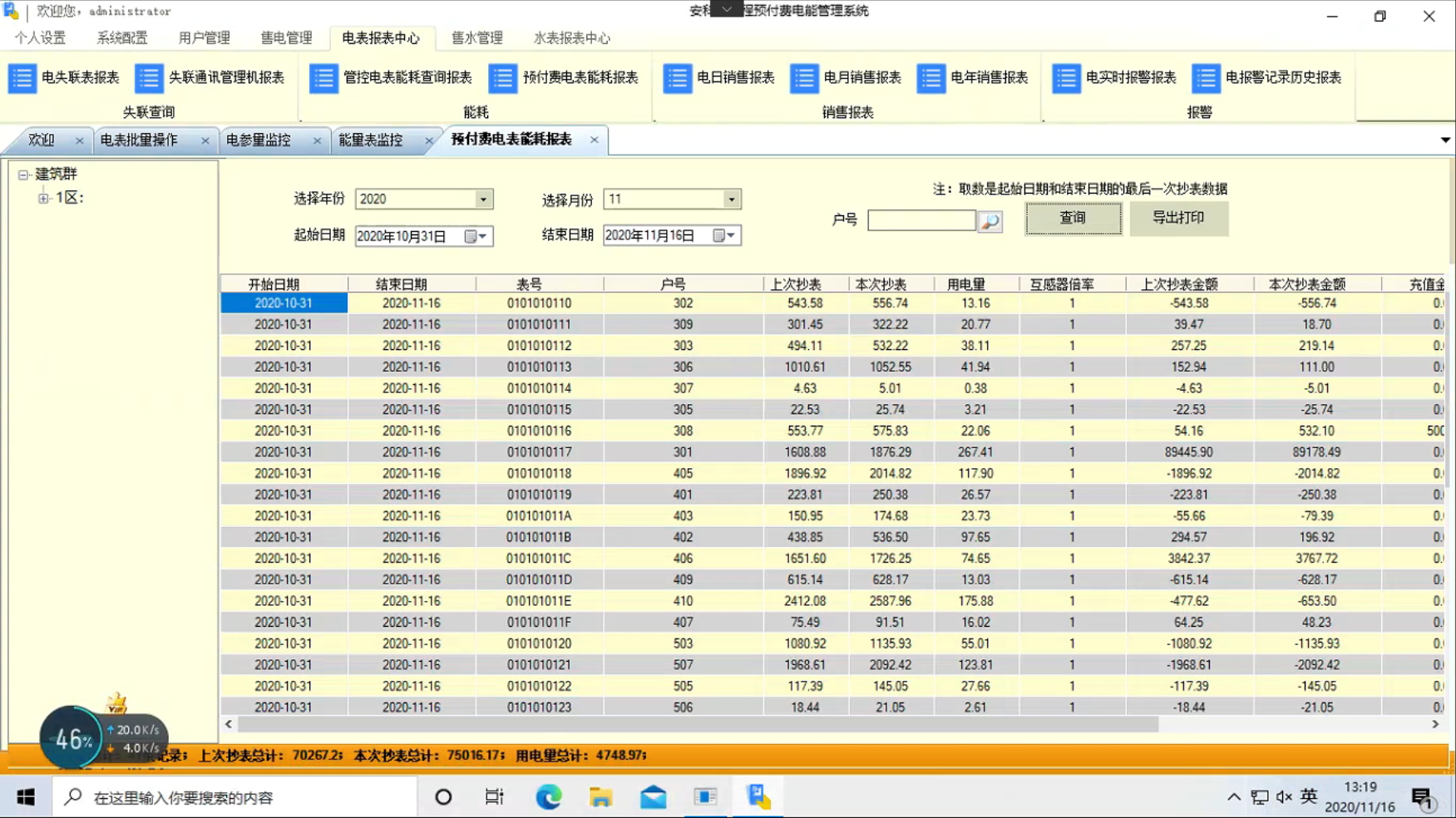Click the horizontal scrollbar thumb of table
Viewport: 1456px width, 818px height.
(698, 725)
